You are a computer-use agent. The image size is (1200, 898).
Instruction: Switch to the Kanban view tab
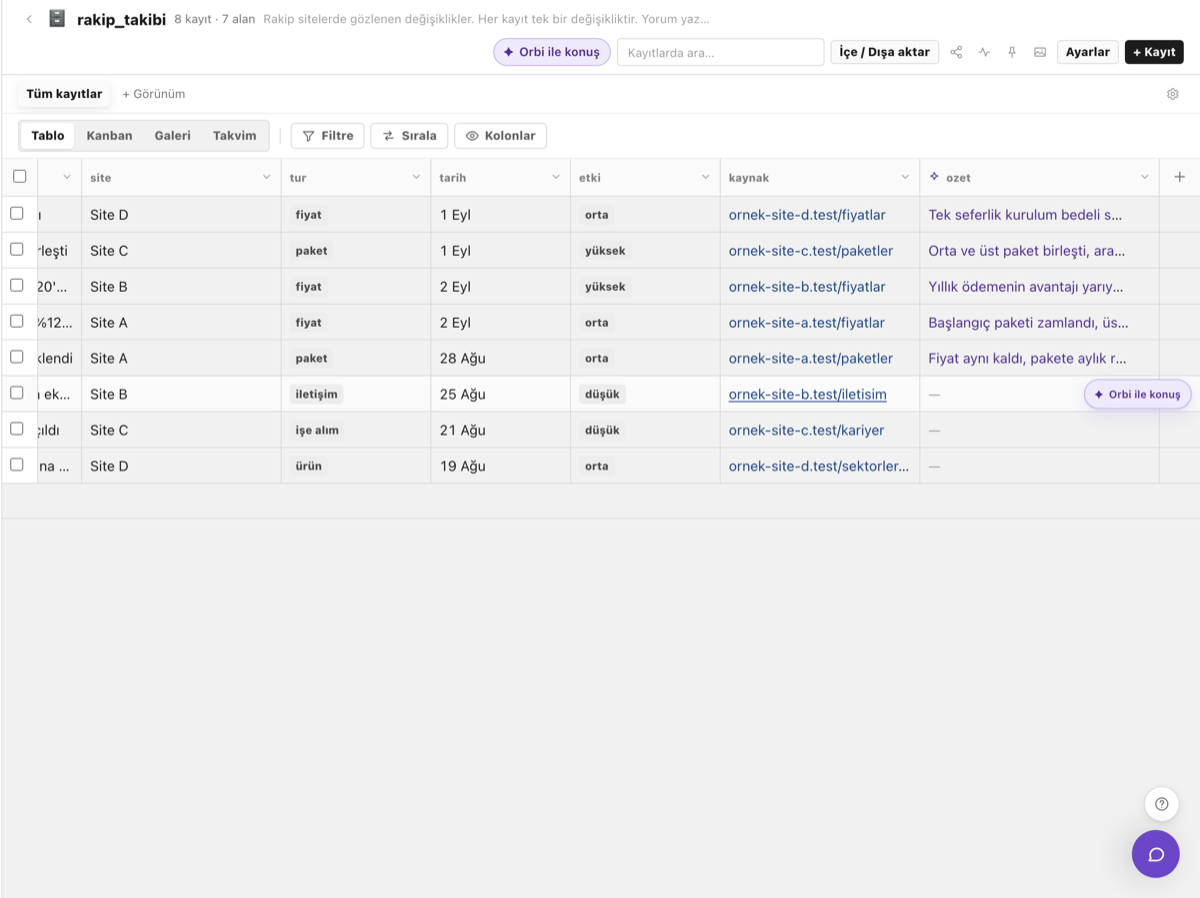coord(109,136)
